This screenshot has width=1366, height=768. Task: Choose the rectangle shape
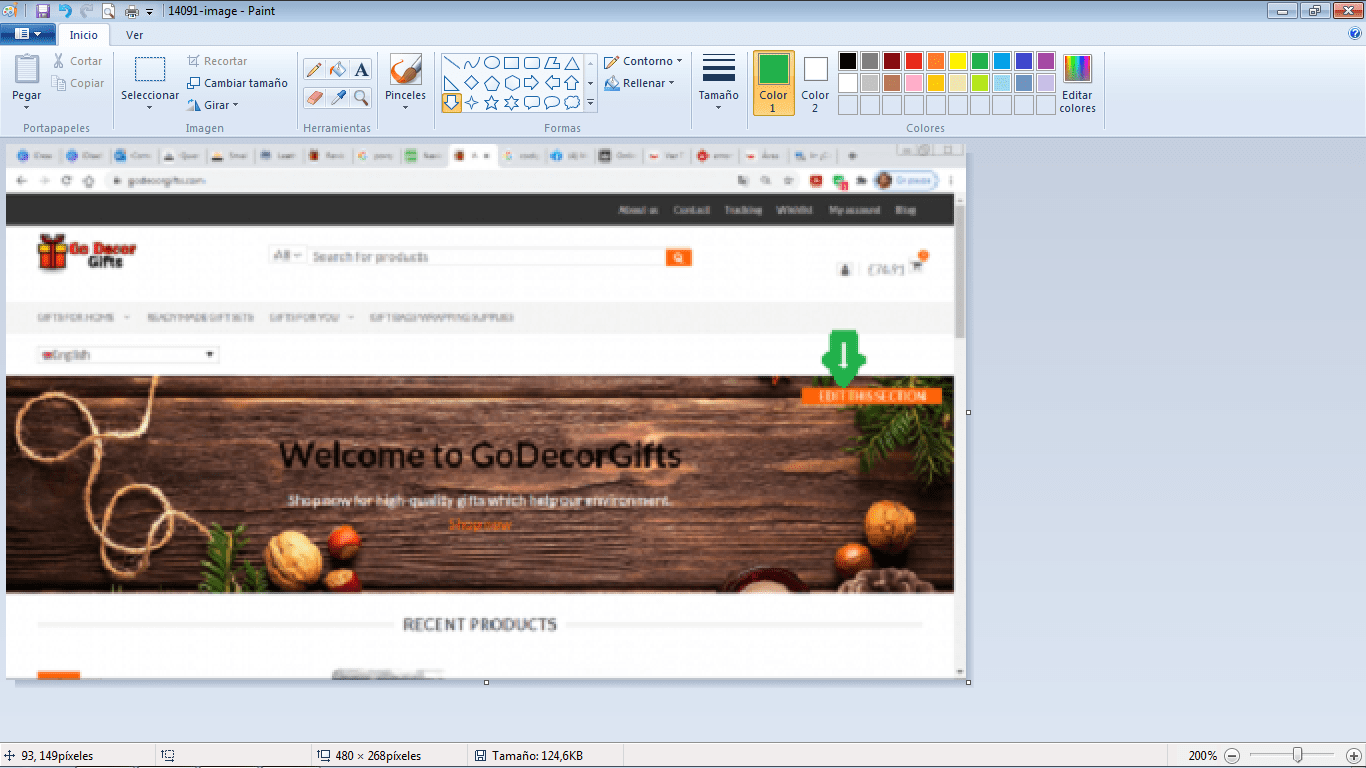pyautogui.click(x=512, y=62)
